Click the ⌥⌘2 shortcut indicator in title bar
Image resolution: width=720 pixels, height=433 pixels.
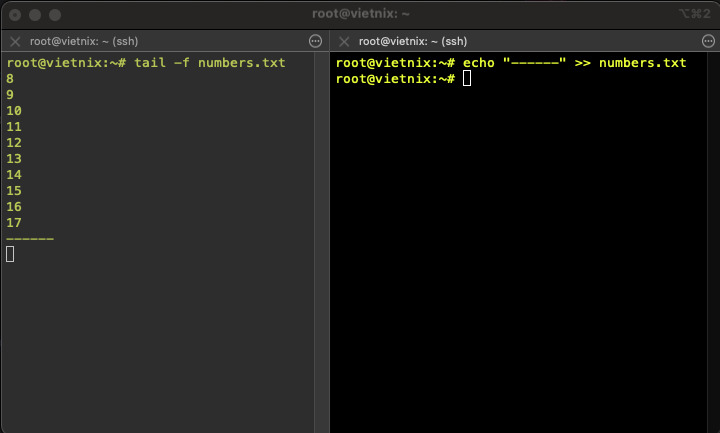694,14
